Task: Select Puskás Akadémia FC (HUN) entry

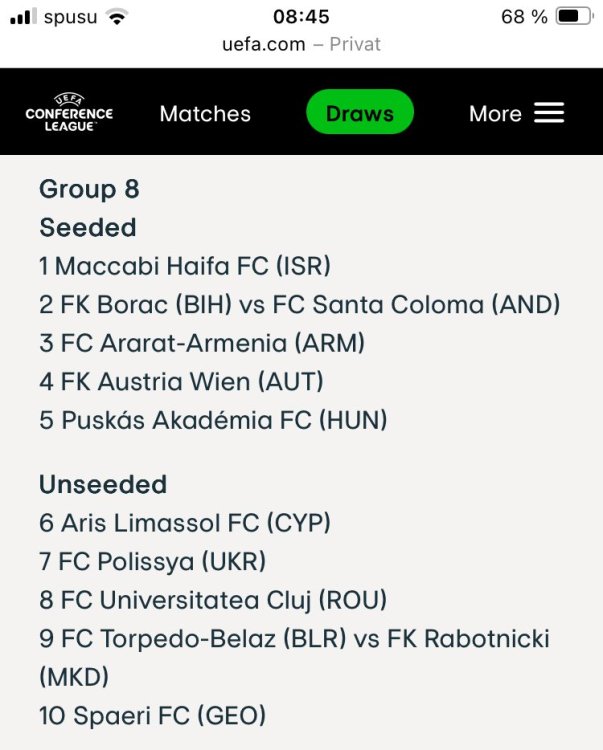Action: click(x=213, y=420)
